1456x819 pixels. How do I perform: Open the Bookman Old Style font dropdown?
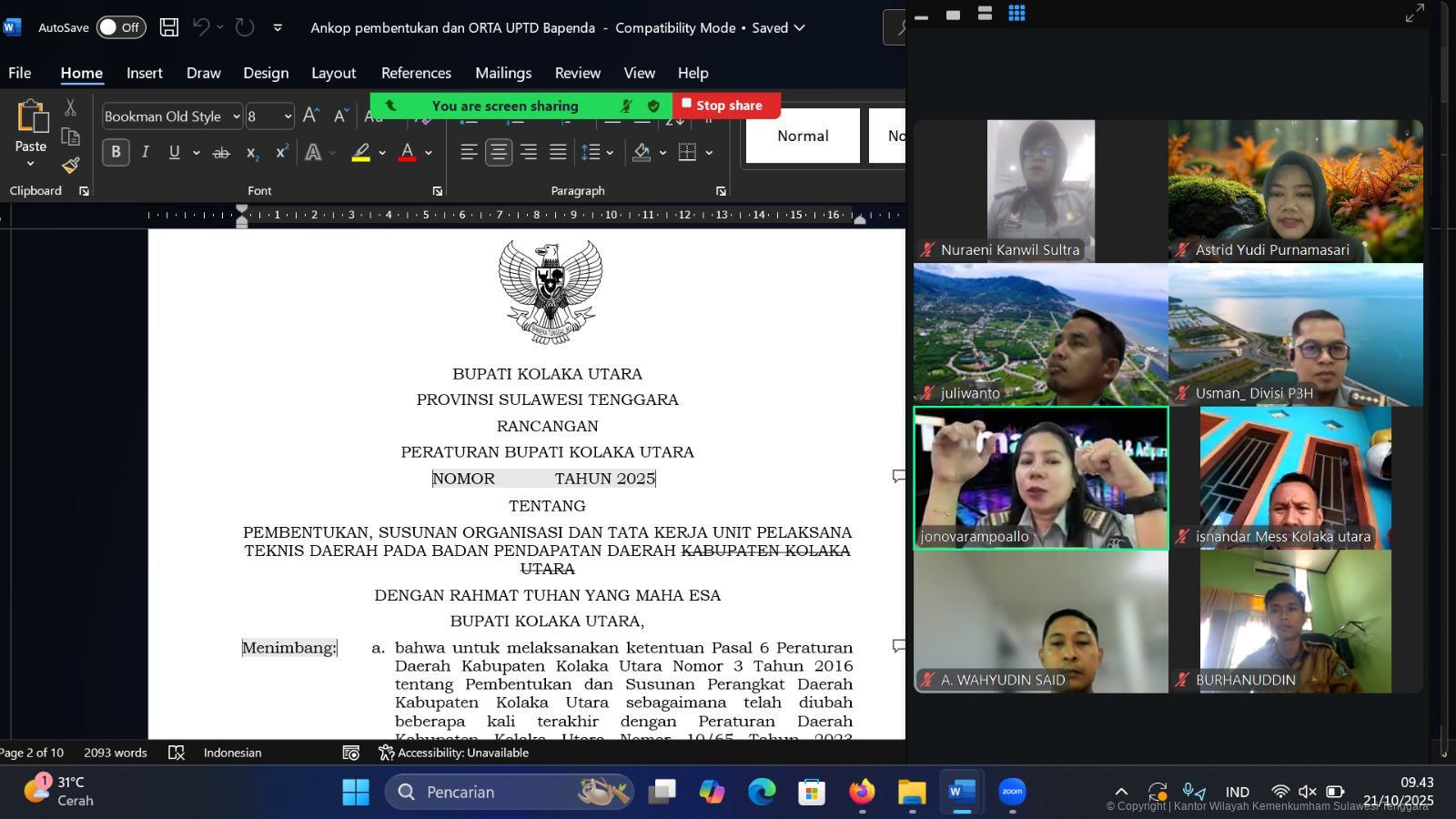[236, 116]
